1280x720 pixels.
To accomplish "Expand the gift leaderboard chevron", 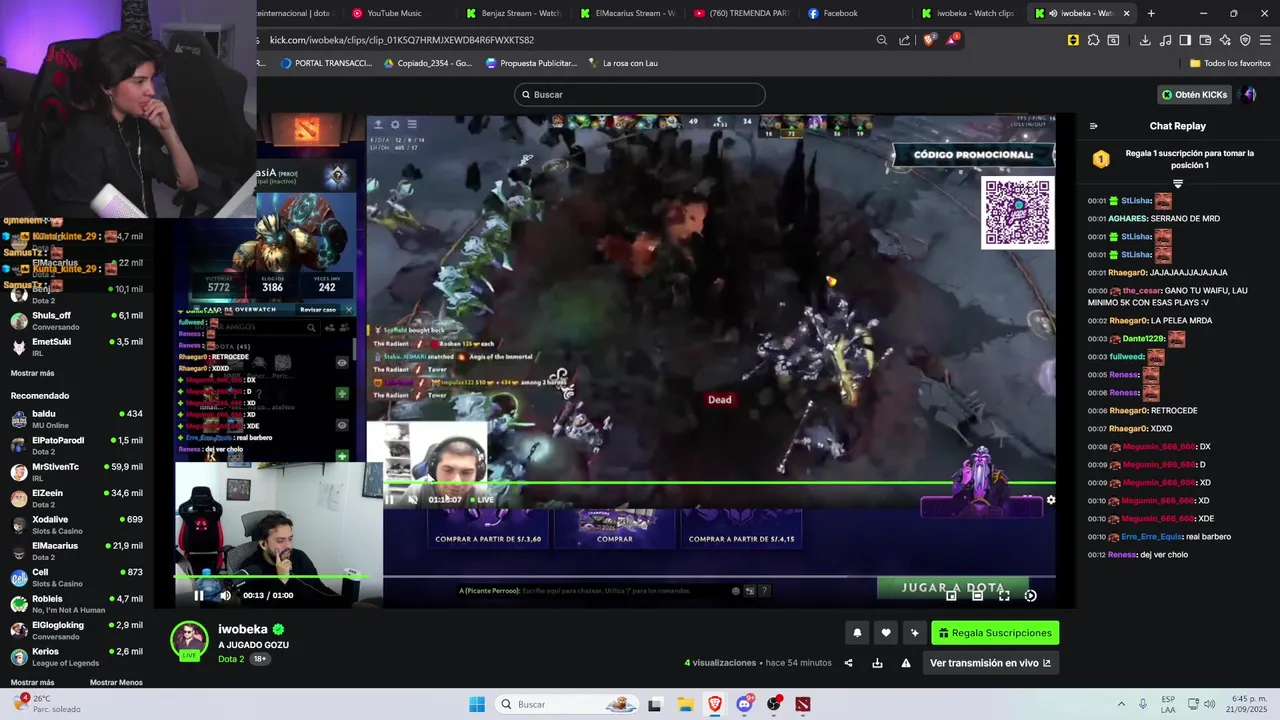I will tap(1177, 184).
